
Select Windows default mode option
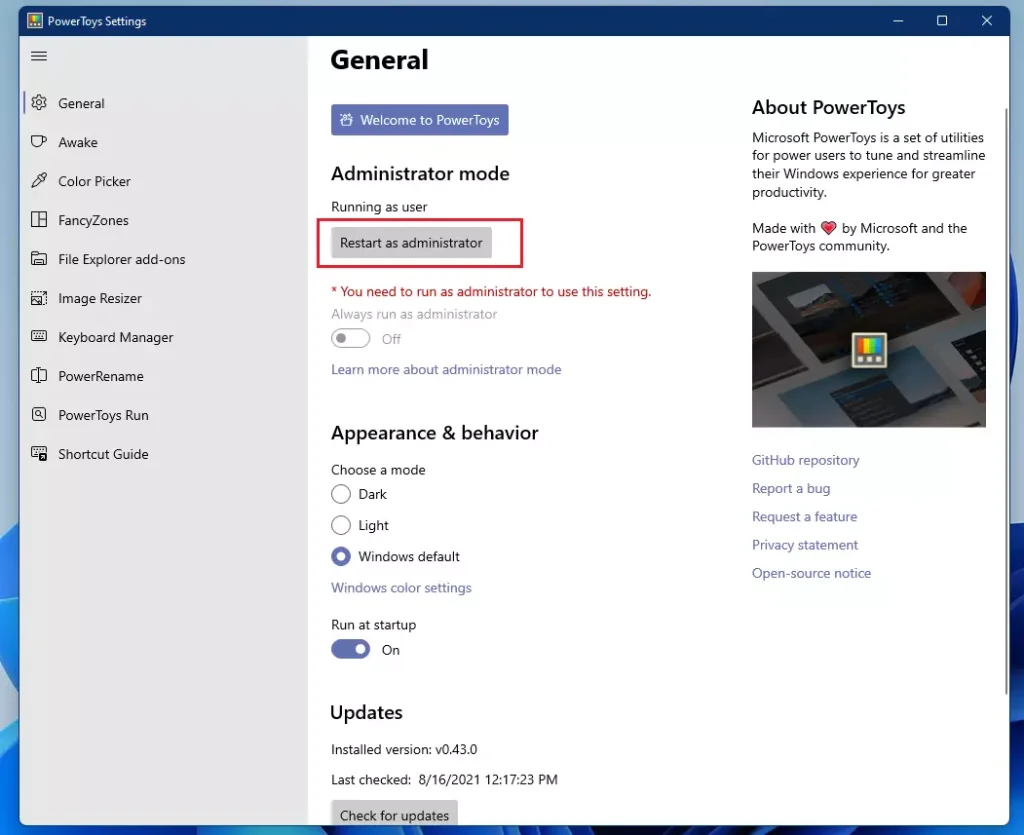click(x=340, y=556)
